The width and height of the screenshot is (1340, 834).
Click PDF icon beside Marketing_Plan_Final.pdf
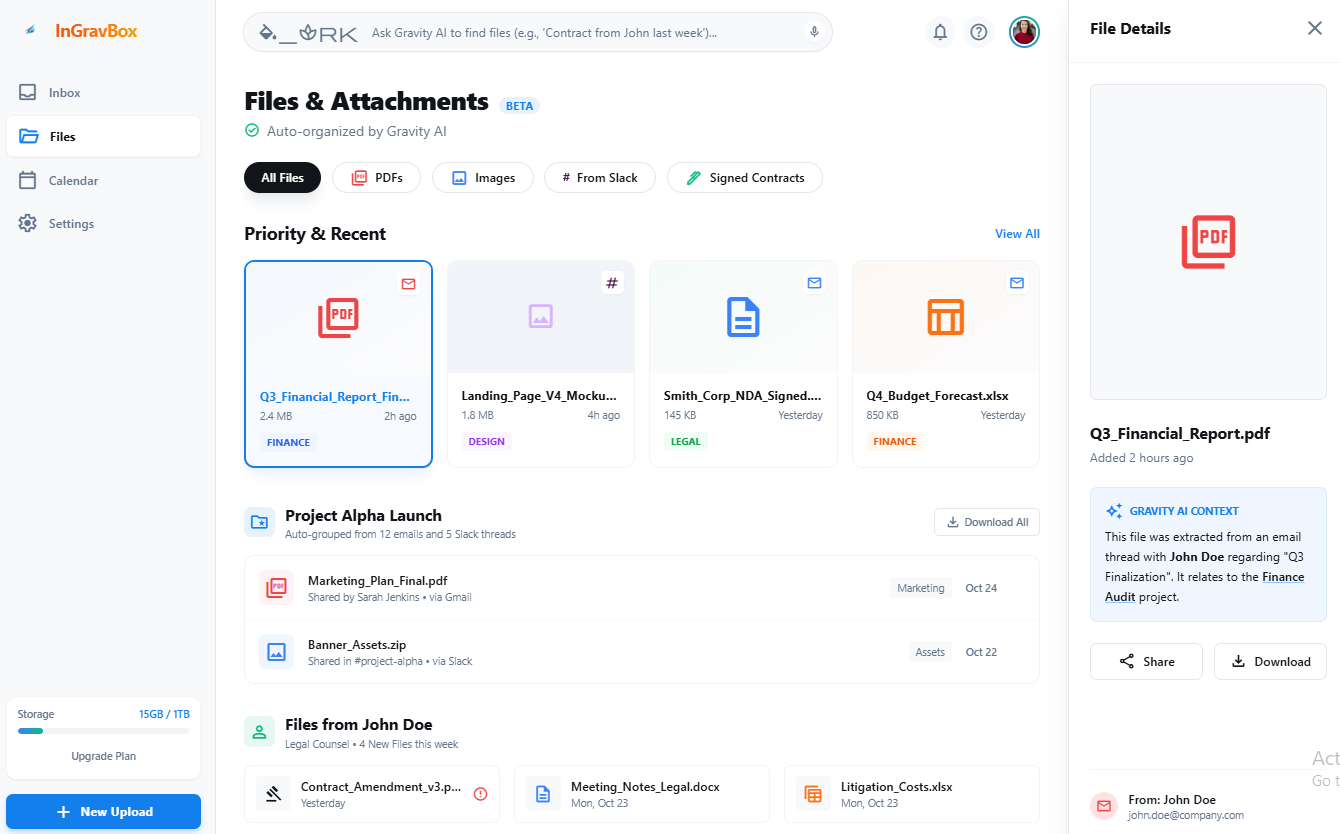pyautogui.click(x=276, y=588)
